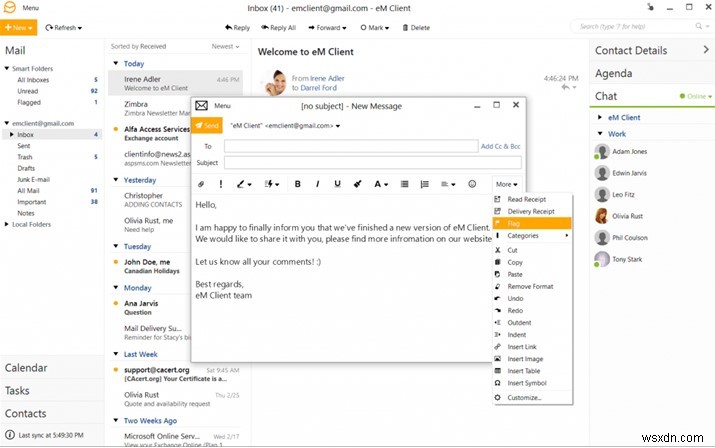The image size is (715, 448).
Task: Expand the Local Folders tree
Action: tap(6, 224)
